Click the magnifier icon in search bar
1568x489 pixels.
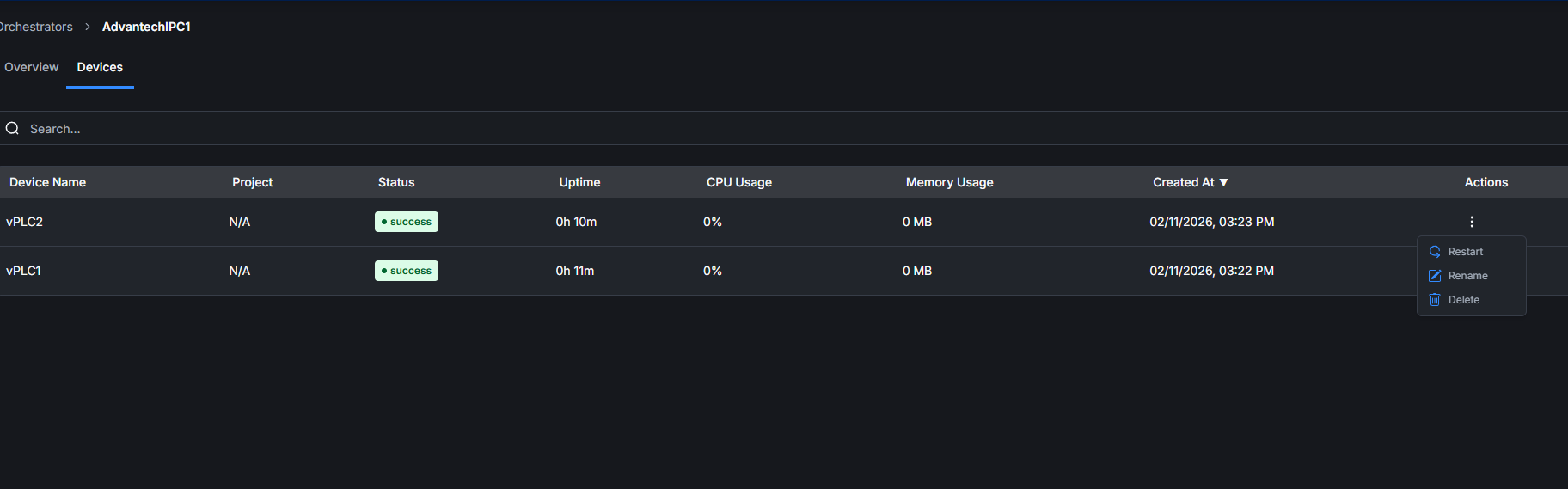(x=12, y=129)
